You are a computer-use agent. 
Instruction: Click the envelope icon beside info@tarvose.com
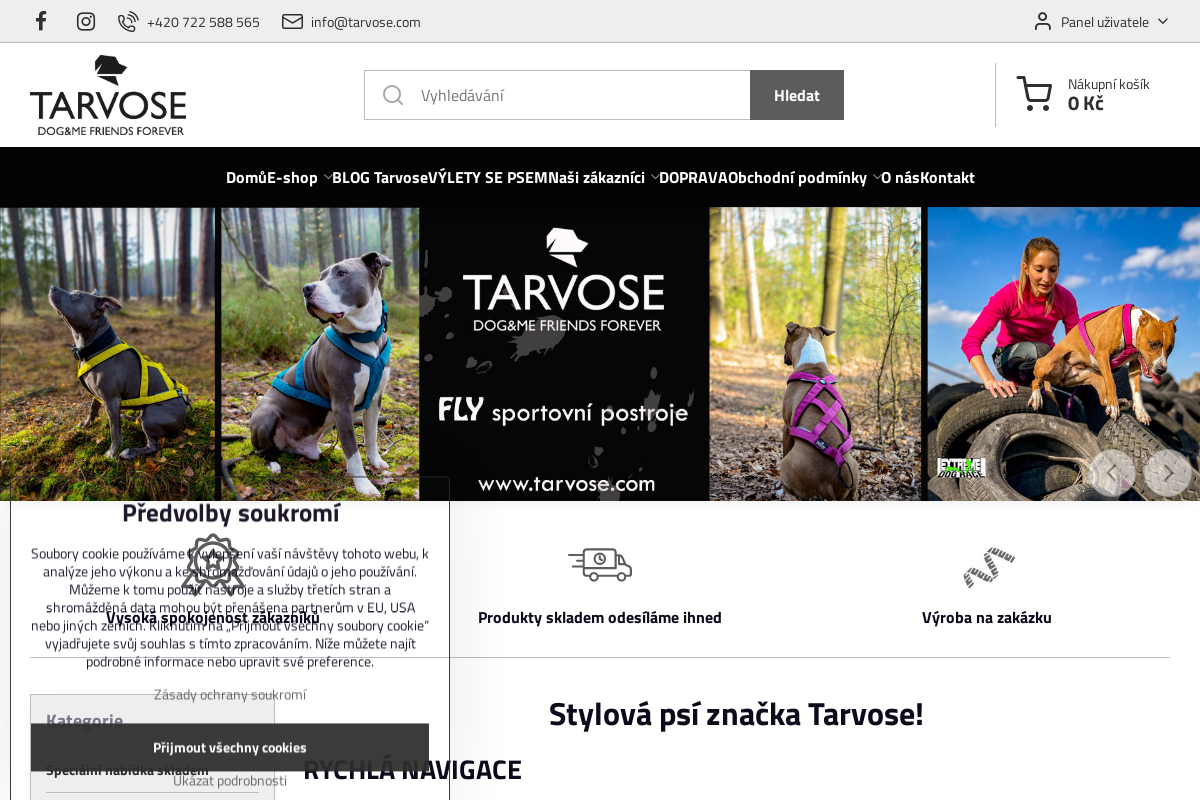click(292, 20)
